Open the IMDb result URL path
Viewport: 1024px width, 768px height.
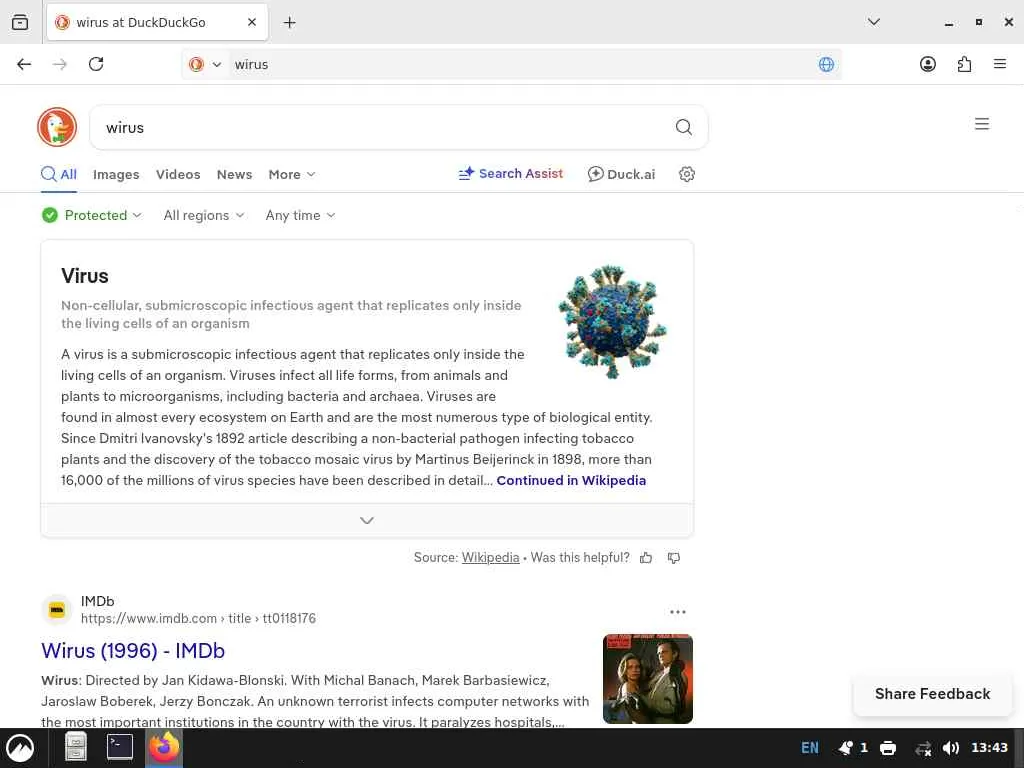tap(199, 618)
